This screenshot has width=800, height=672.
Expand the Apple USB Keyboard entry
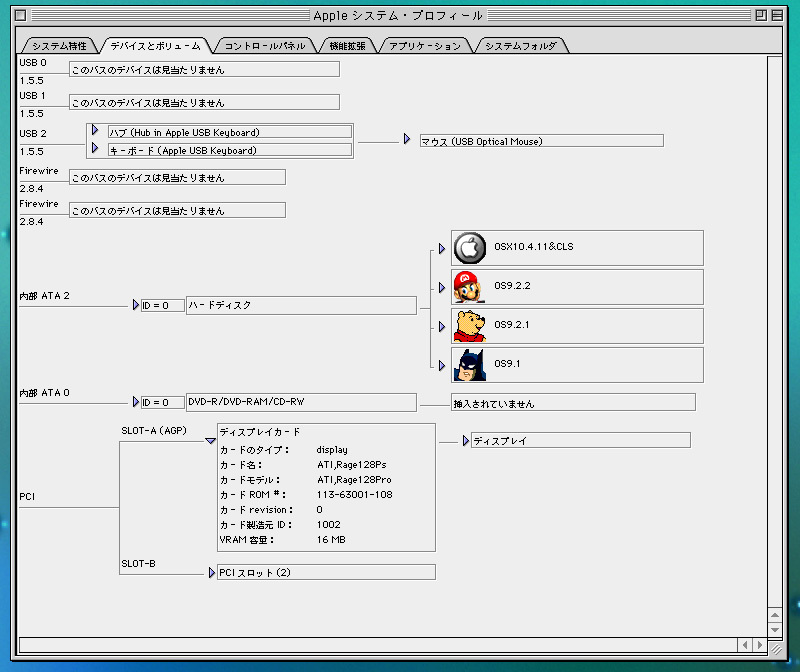pyautogui.click(x=95, y=149)
